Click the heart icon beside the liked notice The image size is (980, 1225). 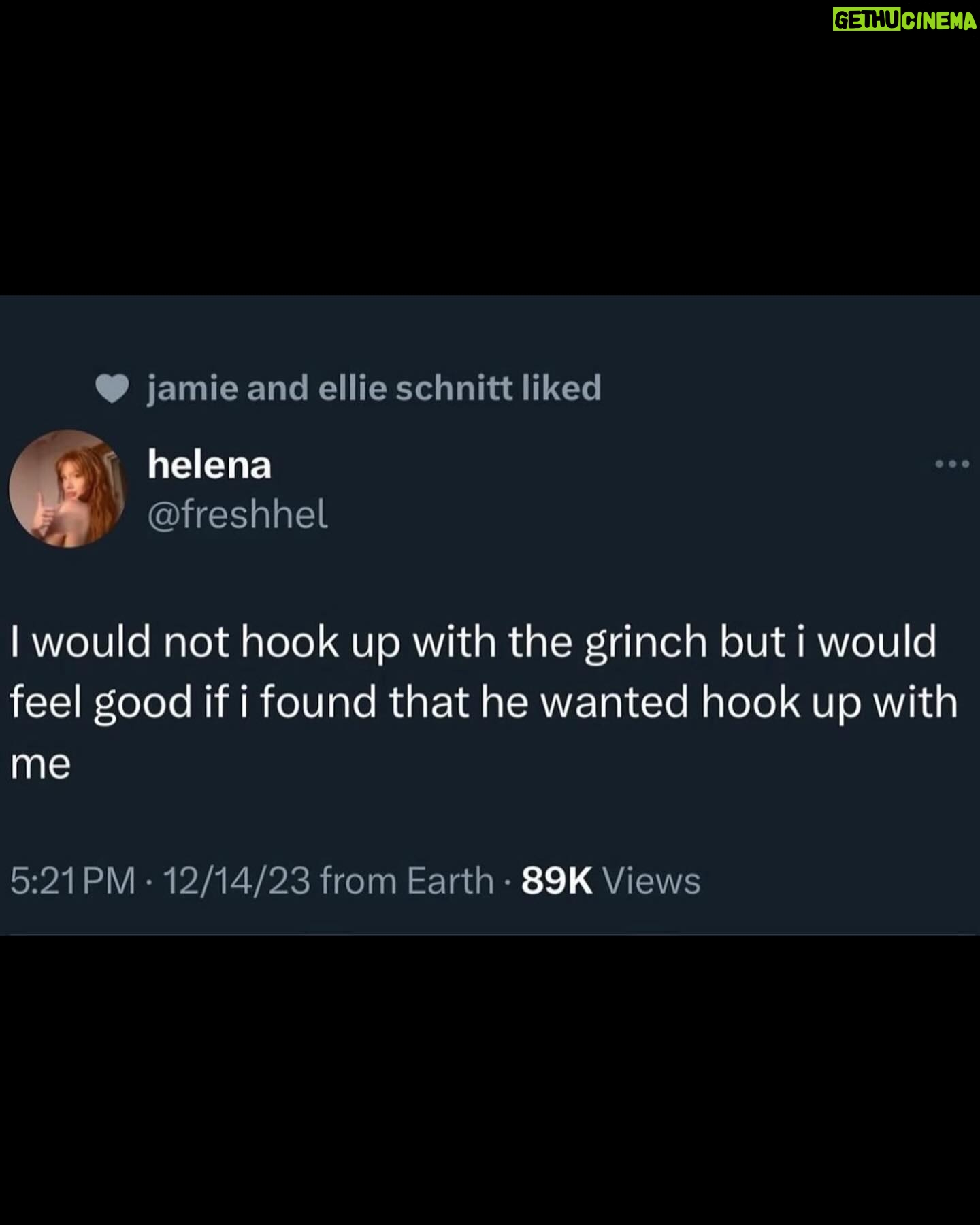pos(112,389)
